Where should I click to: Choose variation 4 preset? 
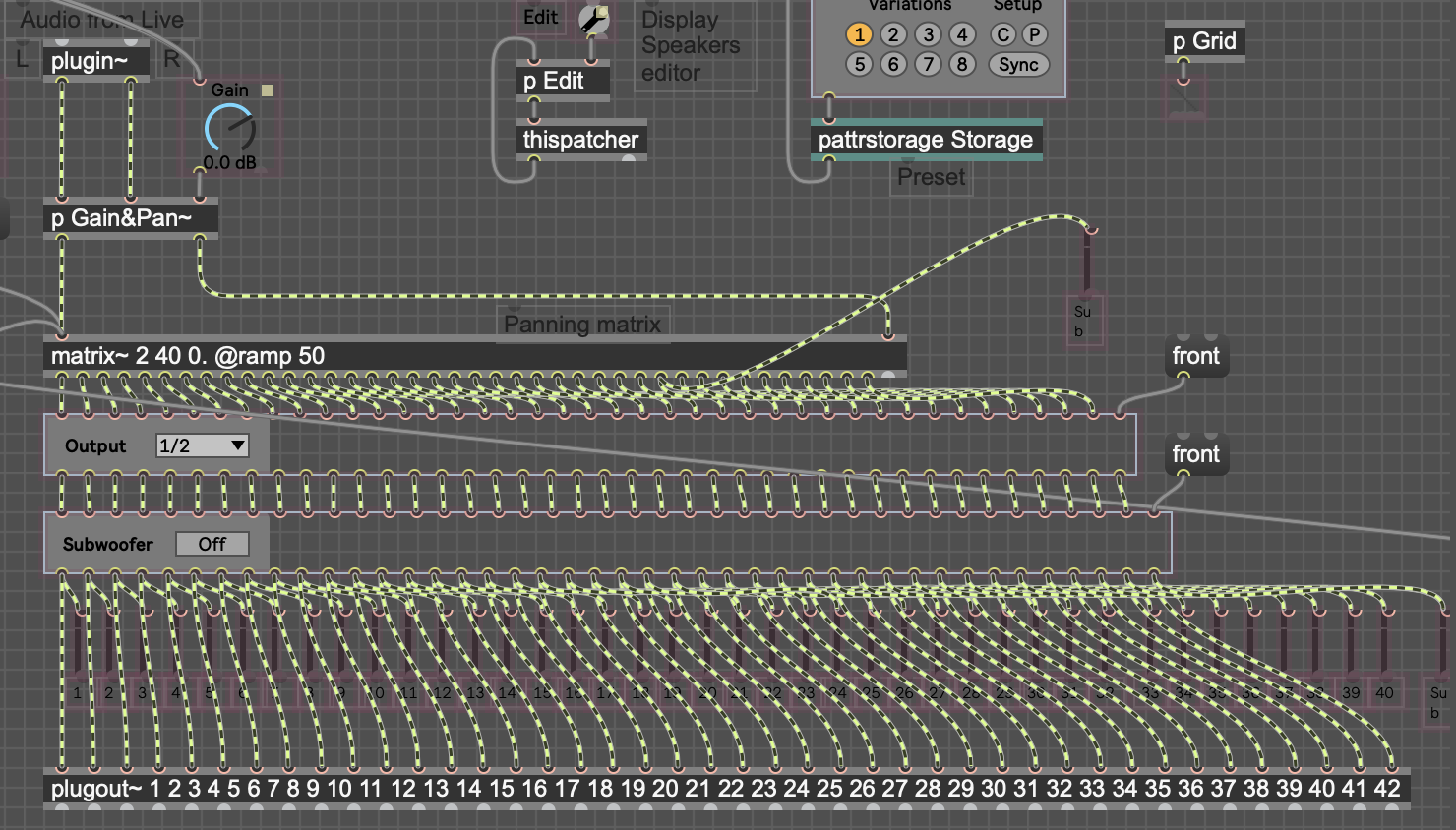(x=962, y=35)
